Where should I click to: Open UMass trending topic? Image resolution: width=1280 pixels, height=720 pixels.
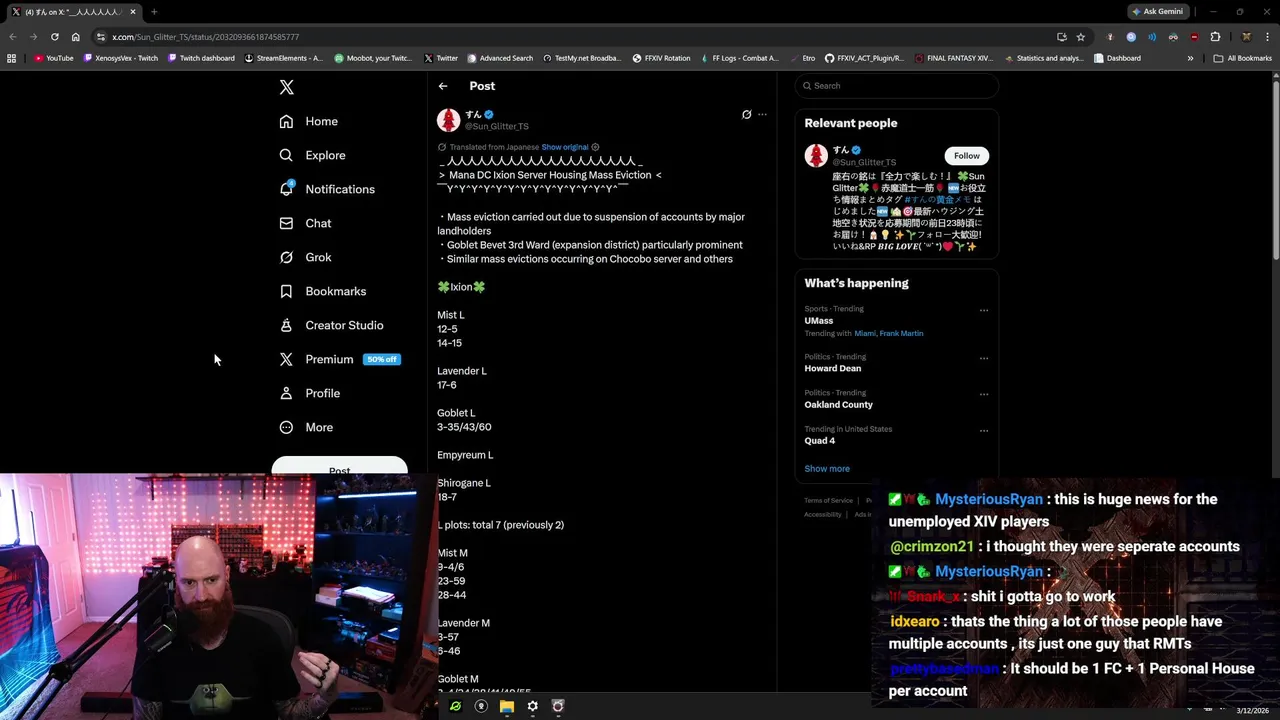[x=819, y=321]
